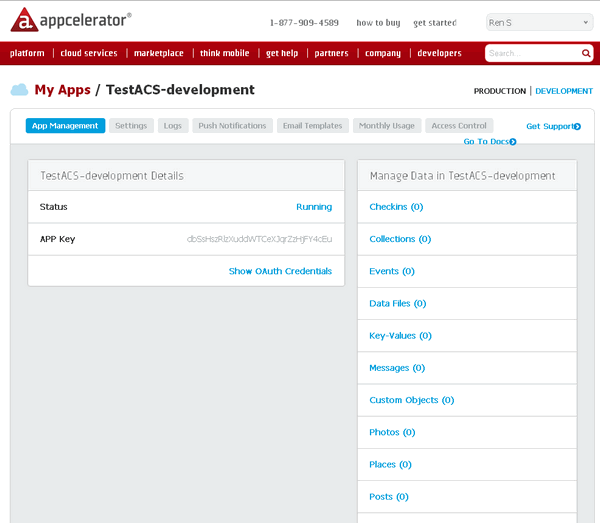The height and width of the screenshot is (523, 600).
Task: Select the Email Templates tab
Action: [313, 125]
